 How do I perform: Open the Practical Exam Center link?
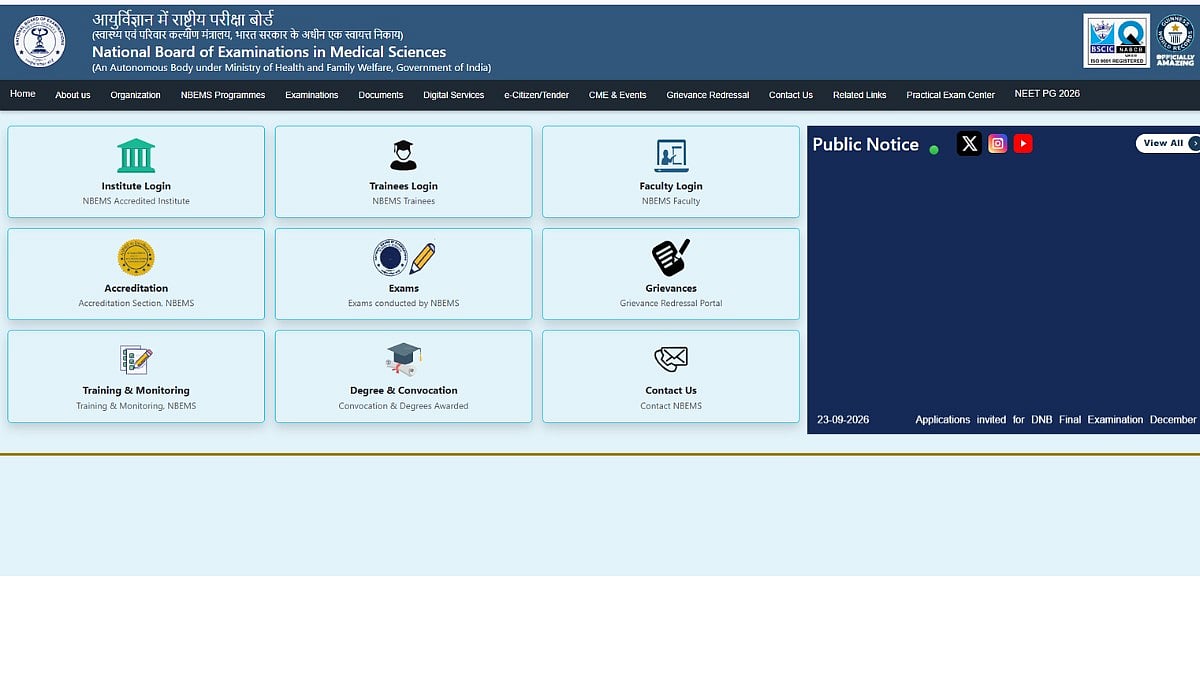point(951,95)
